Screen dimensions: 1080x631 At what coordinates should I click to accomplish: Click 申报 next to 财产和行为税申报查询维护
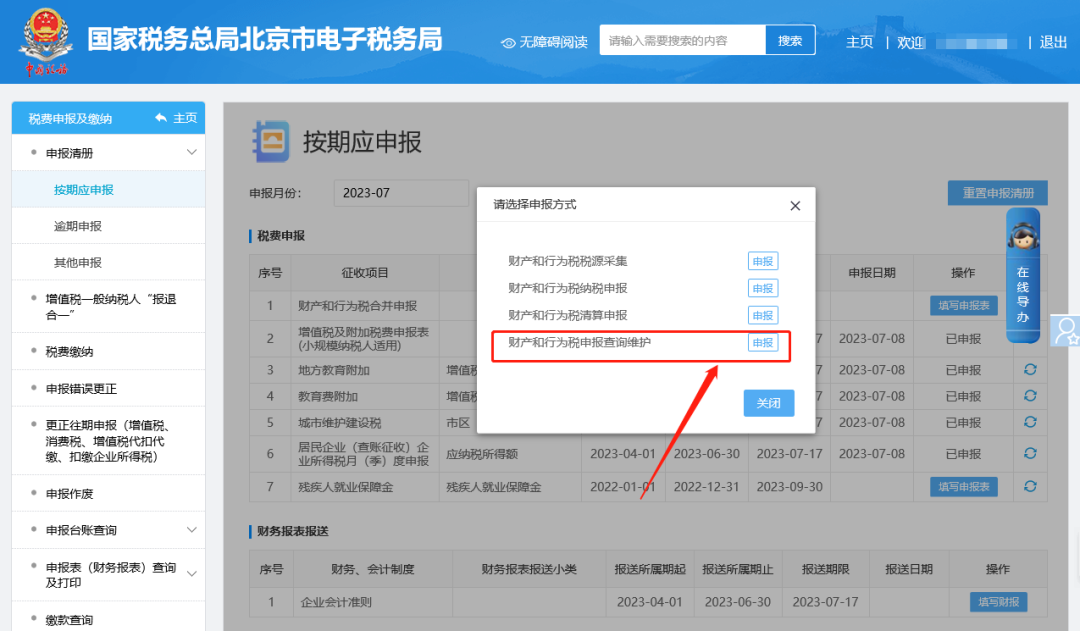[762, 343]
